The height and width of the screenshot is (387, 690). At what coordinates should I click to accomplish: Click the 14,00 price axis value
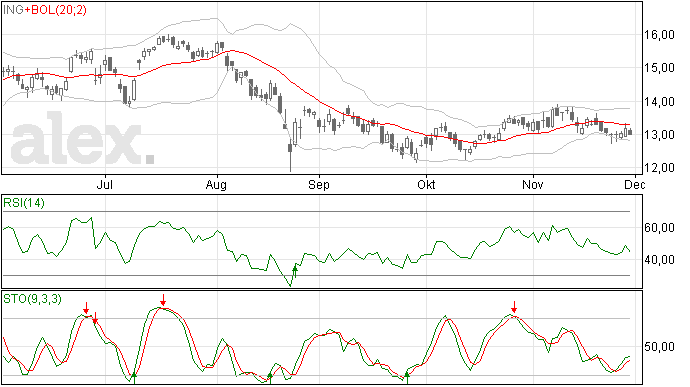tap(660, 102)
